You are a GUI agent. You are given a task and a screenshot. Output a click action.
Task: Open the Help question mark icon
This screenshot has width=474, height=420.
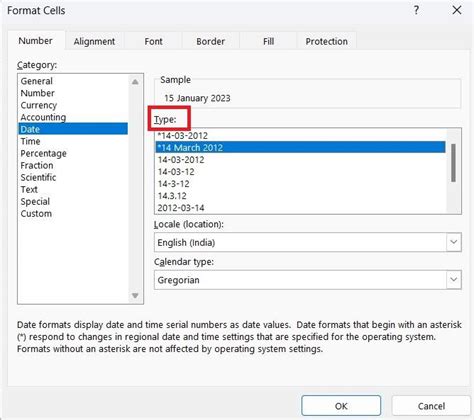click(x=416, y=10)
